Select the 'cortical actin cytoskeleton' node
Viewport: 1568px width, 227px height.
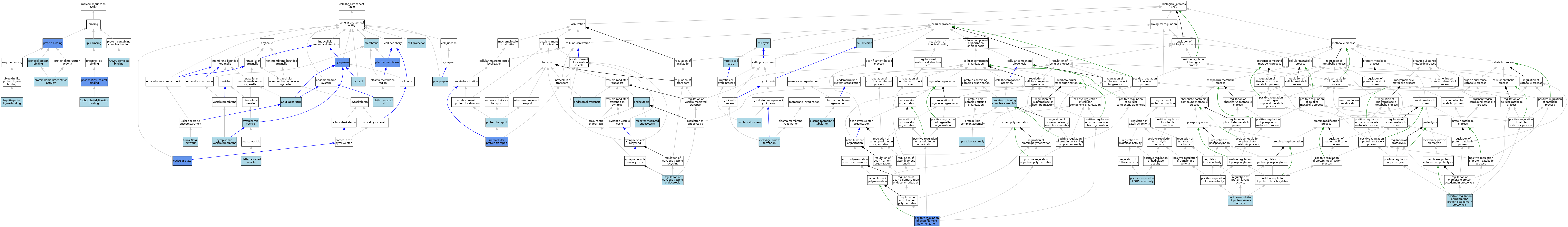tap(344, 142)
